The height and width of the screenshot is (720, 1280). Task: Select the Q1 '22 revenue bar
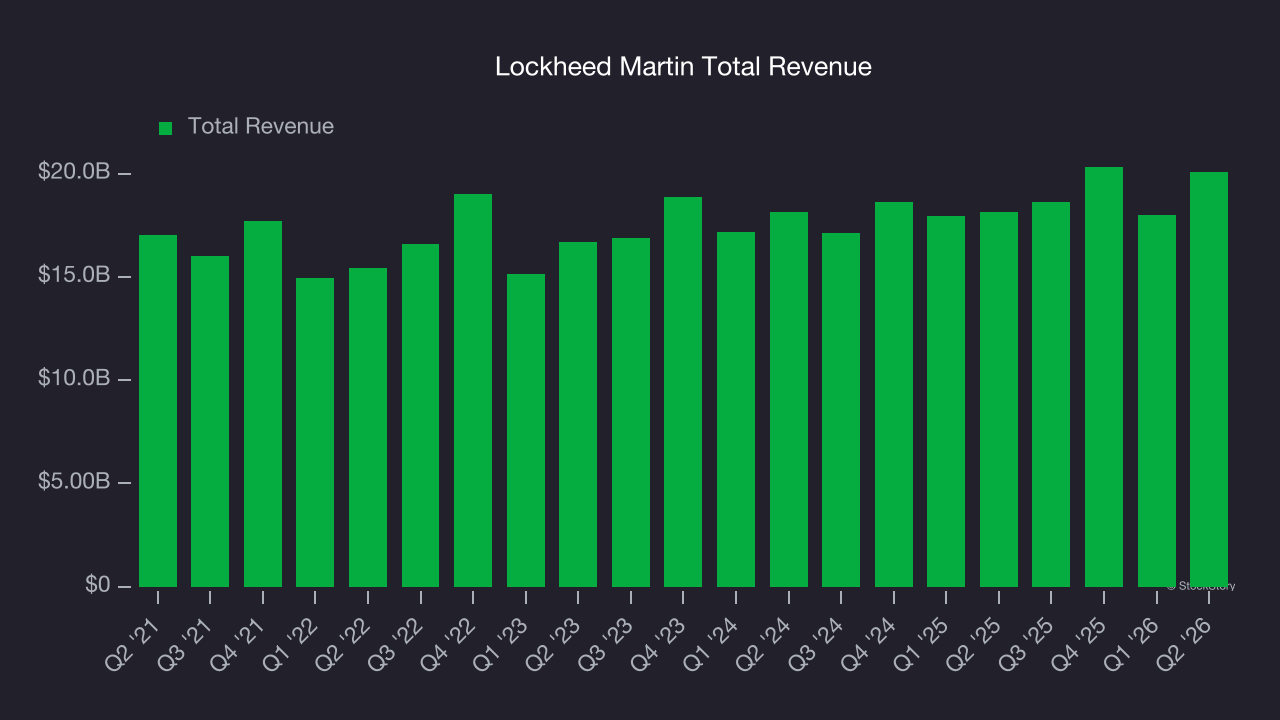coord(315,432)
